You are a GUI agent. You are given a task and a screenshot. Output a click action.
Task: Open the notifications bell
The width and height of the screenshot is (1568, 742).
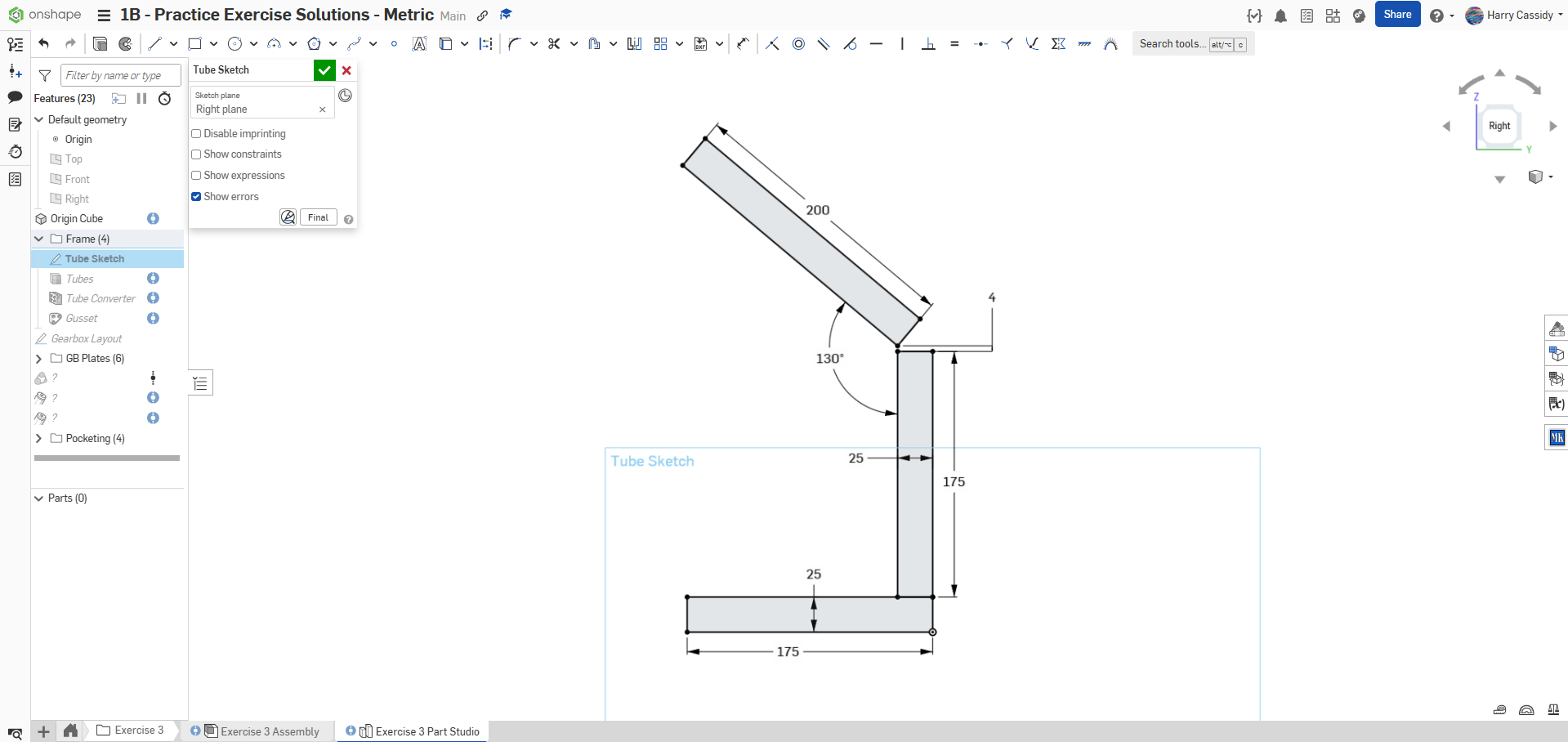pyautogui.click(x=1280, y=16)
